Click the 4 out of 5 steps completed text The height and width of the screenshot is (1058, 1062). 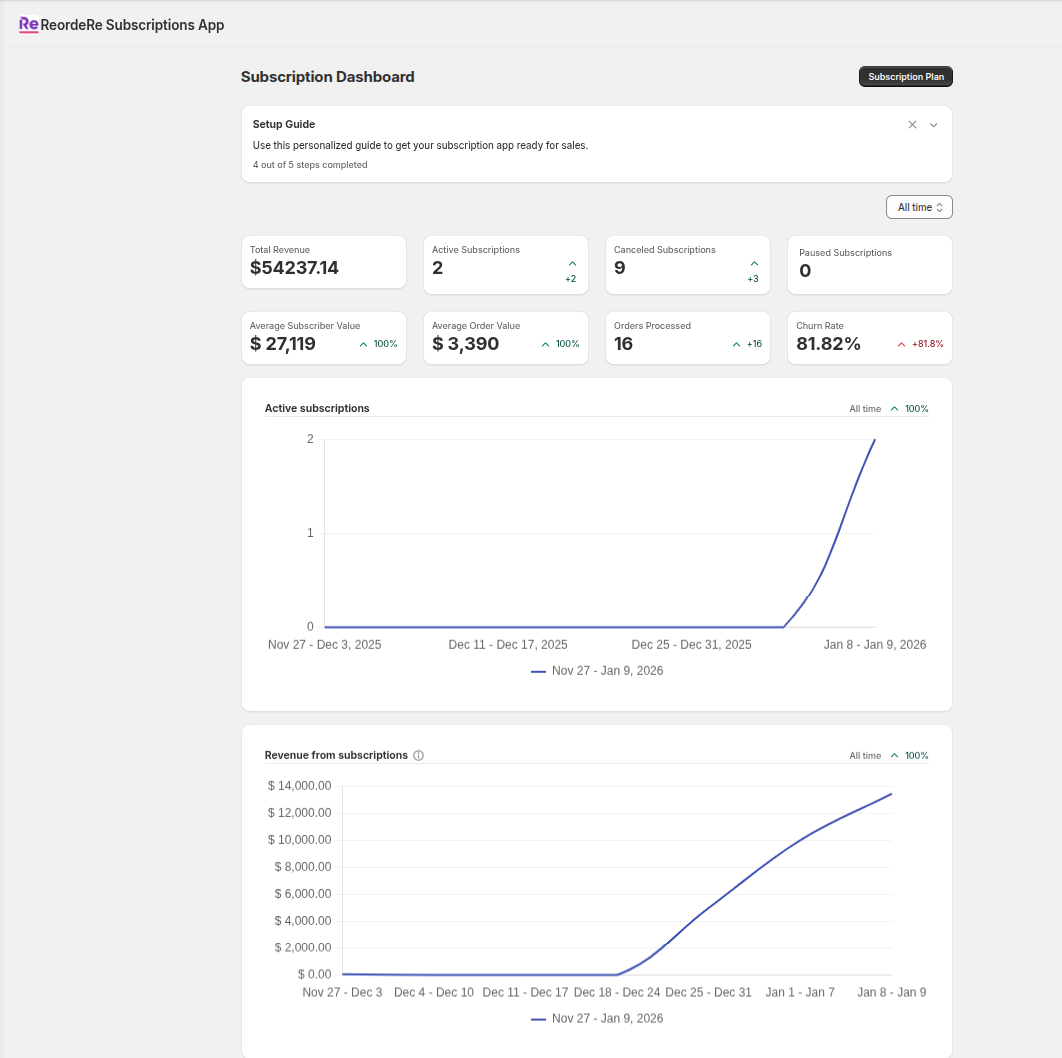tap(310, 165)
